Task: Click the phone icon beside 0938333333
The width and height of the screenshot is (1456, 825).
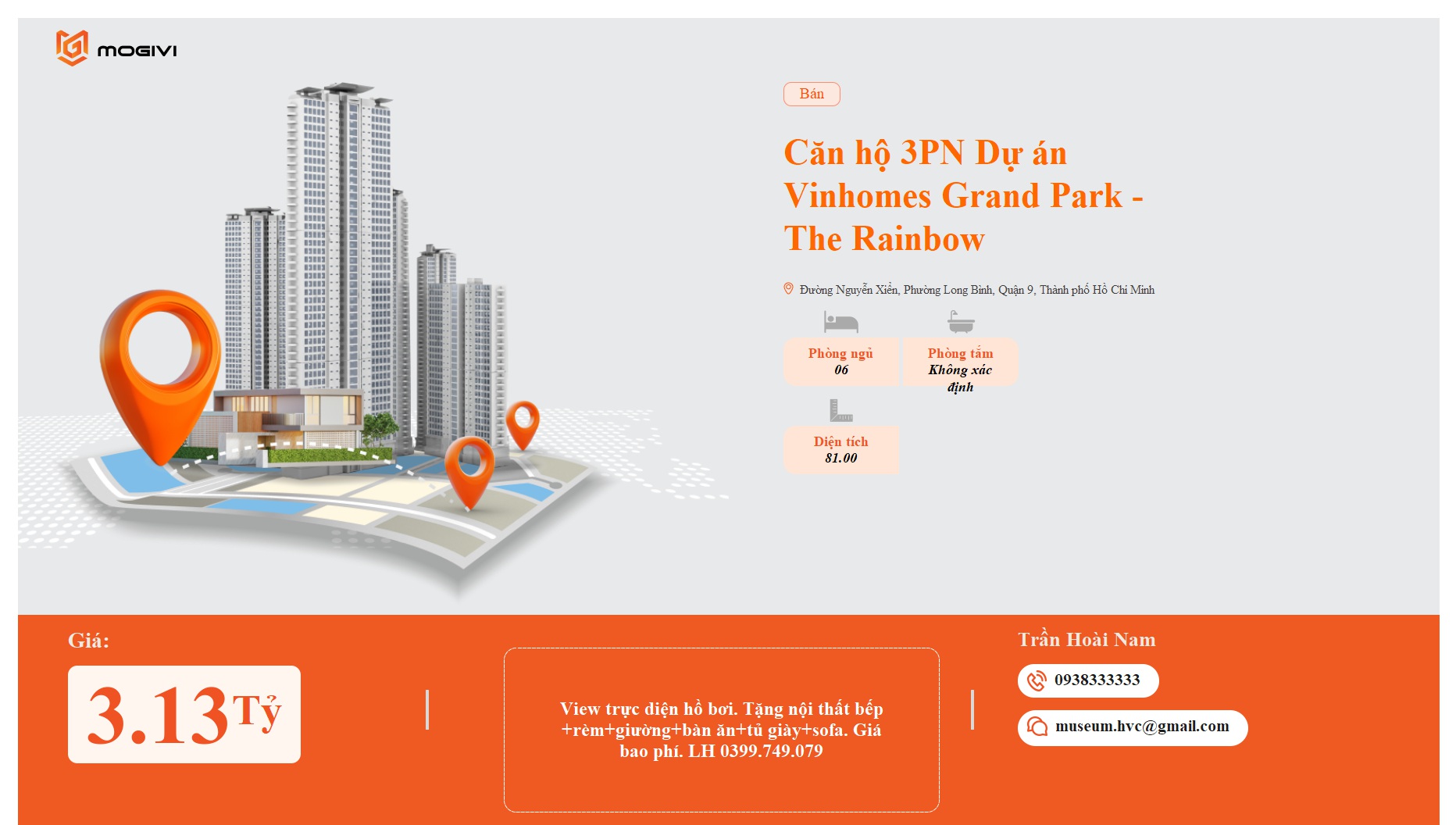Action: click(1037, 680)
